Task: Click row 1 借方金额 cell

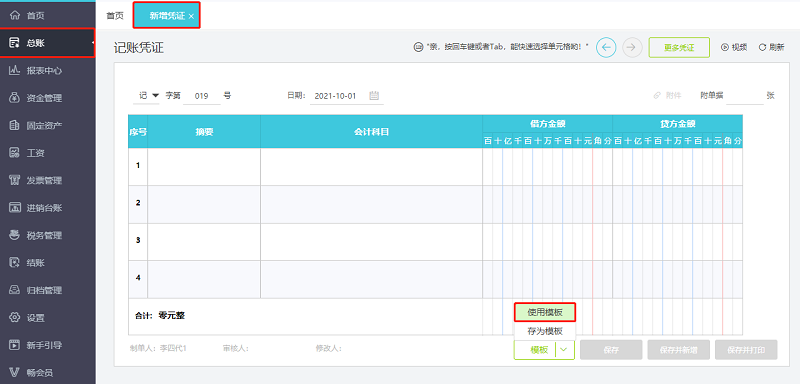Action: click(x=547, y=166)
